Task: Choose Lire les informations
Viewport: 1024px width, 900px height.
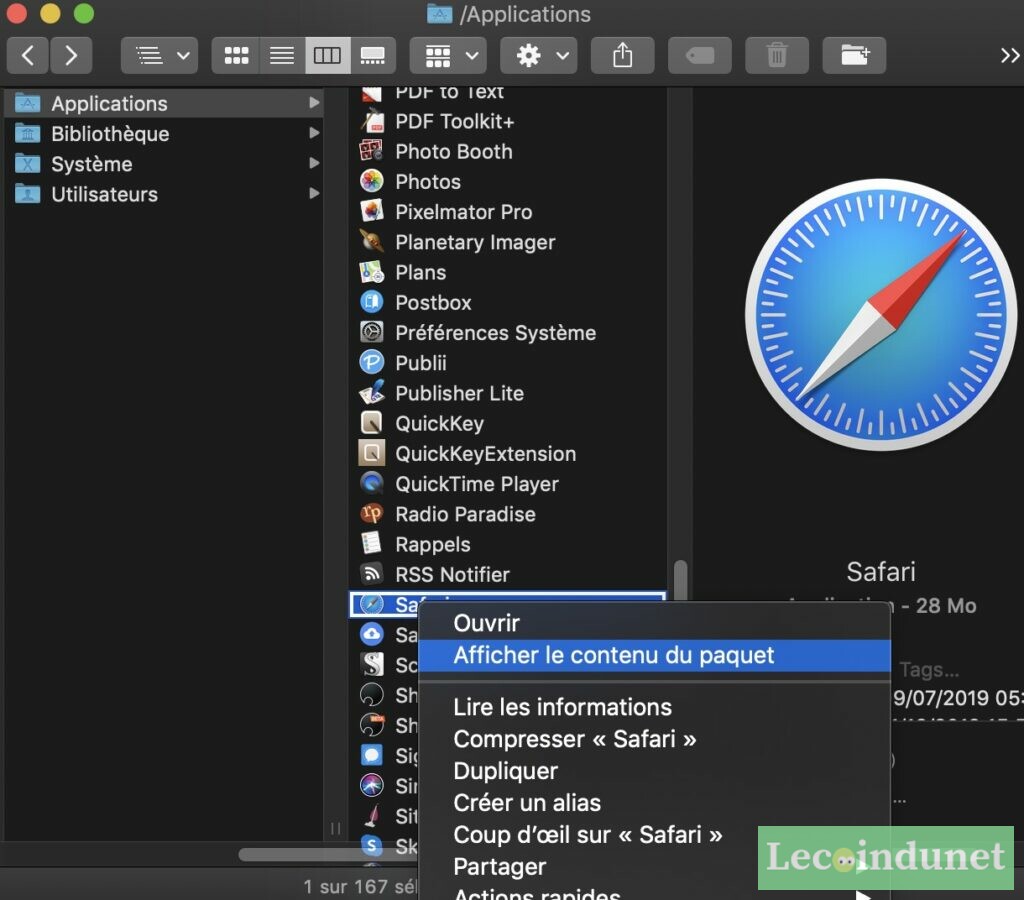Action: (x=654, y=707)
